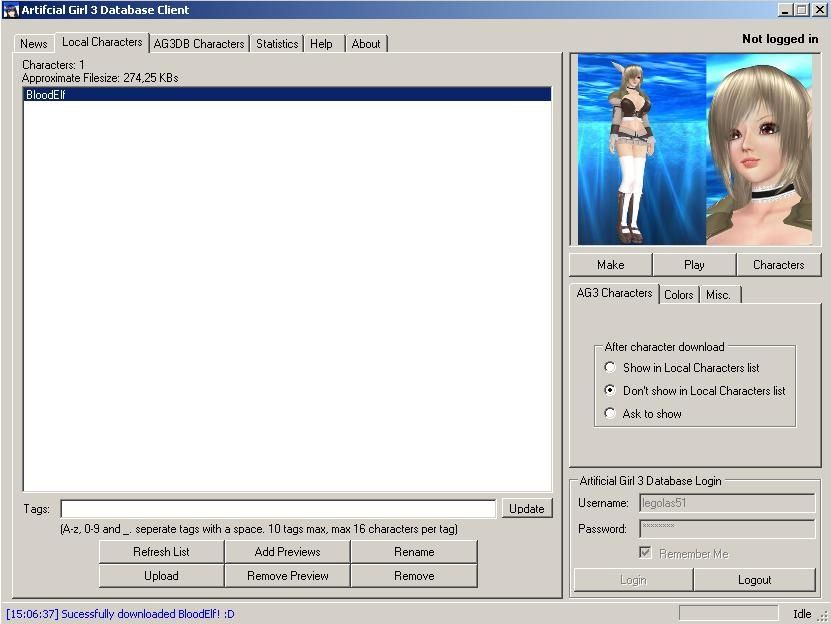Show the About tab

[x=366, y=43]
